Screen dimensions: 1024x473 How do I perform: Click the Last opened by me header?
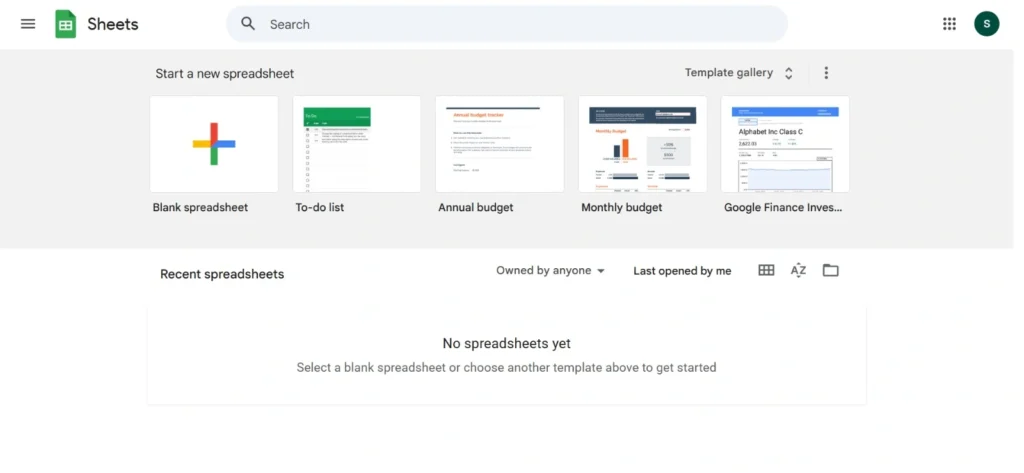pyautogui.click(x=682, y=270)
